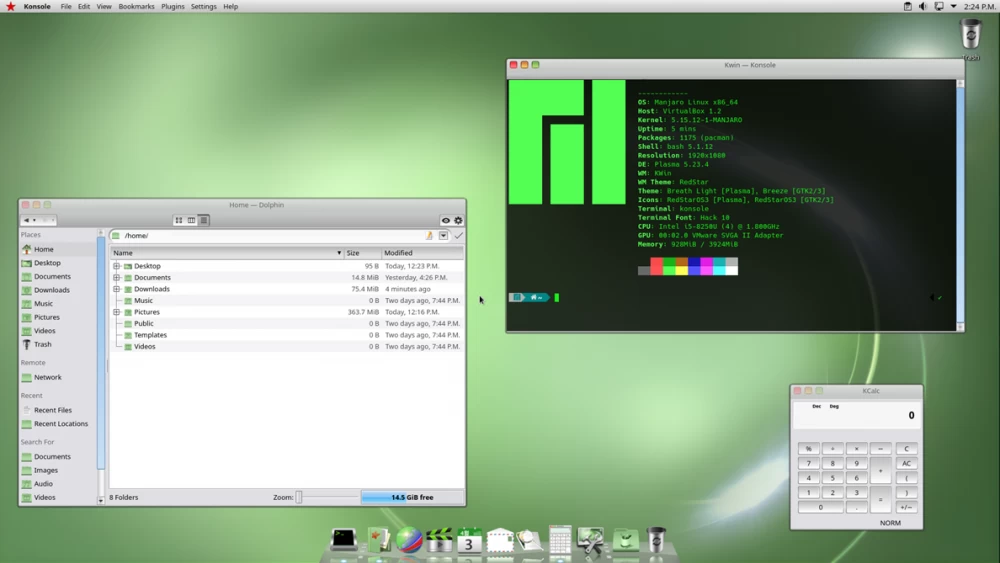Expand the Pictures folder tree node

click(117, 312)
